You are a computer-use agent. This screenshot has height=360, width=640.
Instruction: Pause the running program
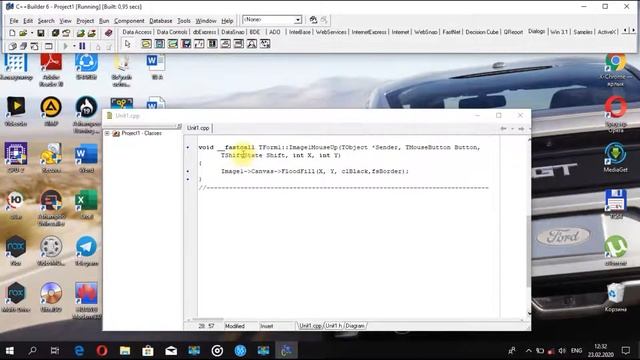82,46
